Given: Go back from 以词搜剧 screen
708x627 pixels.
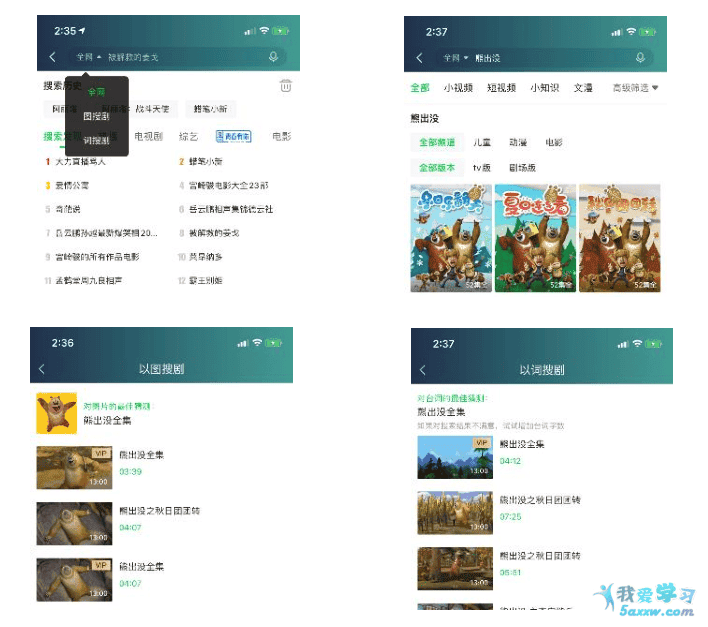Looking at the screenshot, I should pos(423,370).
